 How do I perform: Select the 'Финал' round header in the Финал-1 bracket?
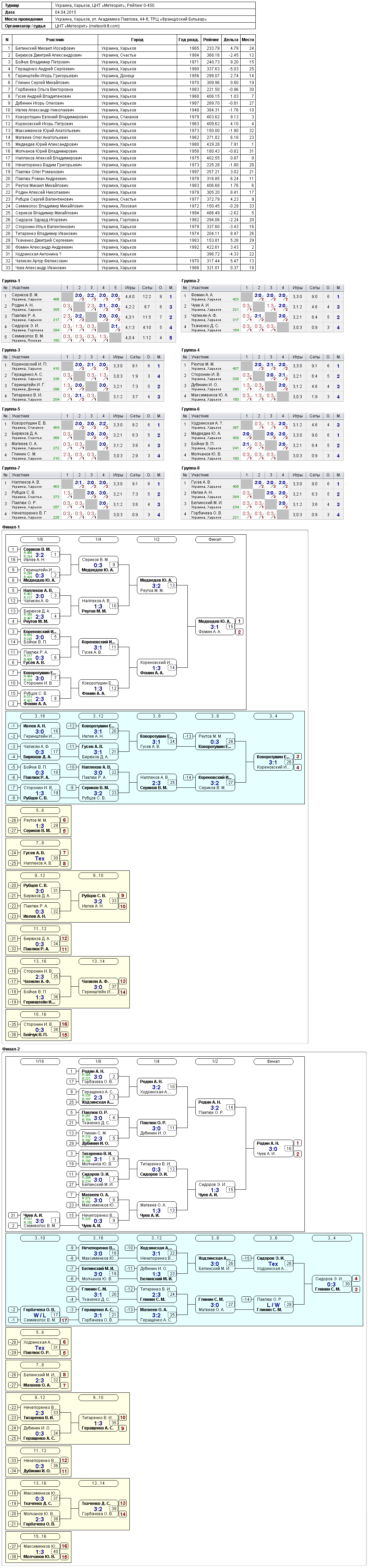215,539
